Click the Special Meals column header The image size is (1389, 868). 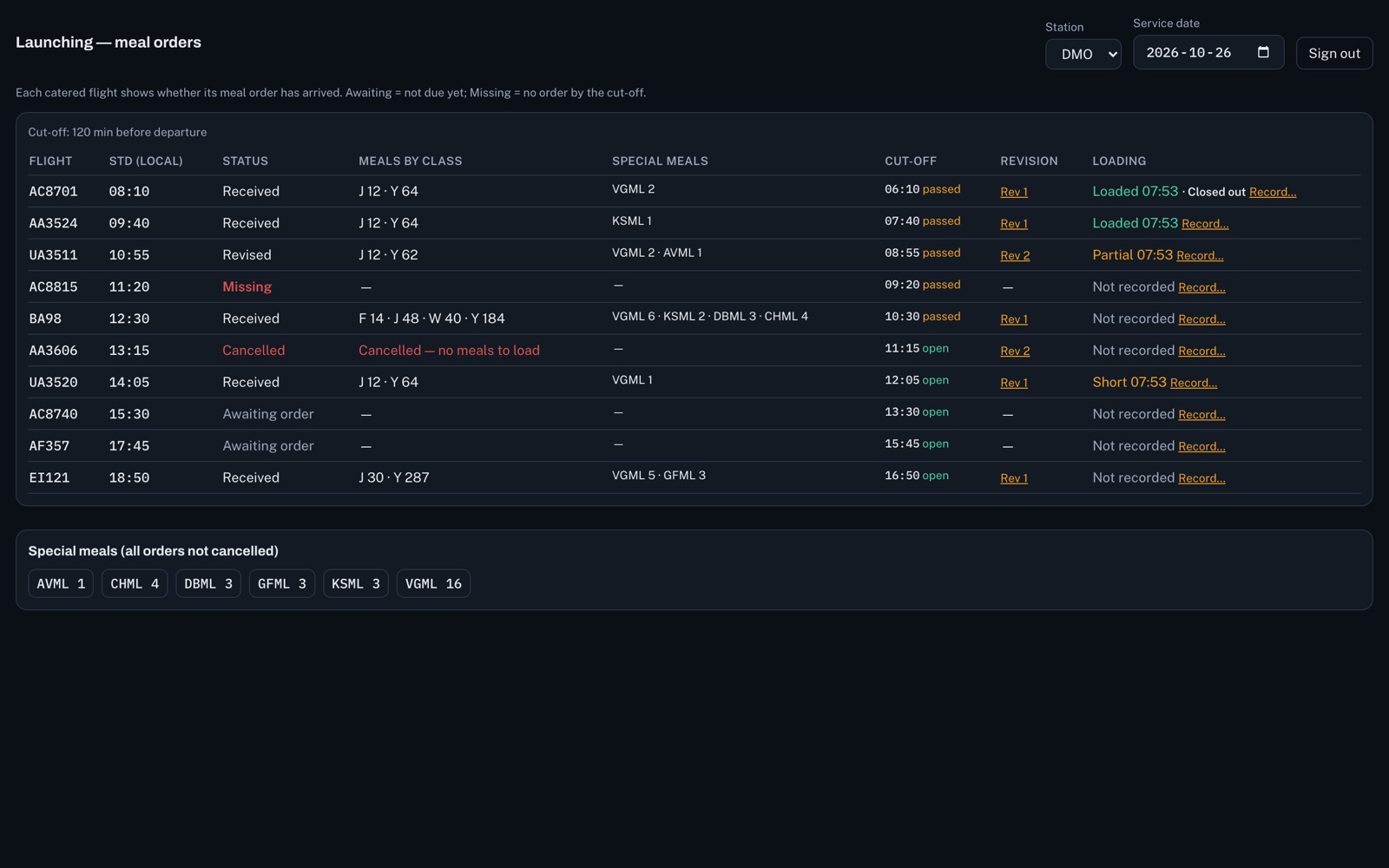[660, 161]
